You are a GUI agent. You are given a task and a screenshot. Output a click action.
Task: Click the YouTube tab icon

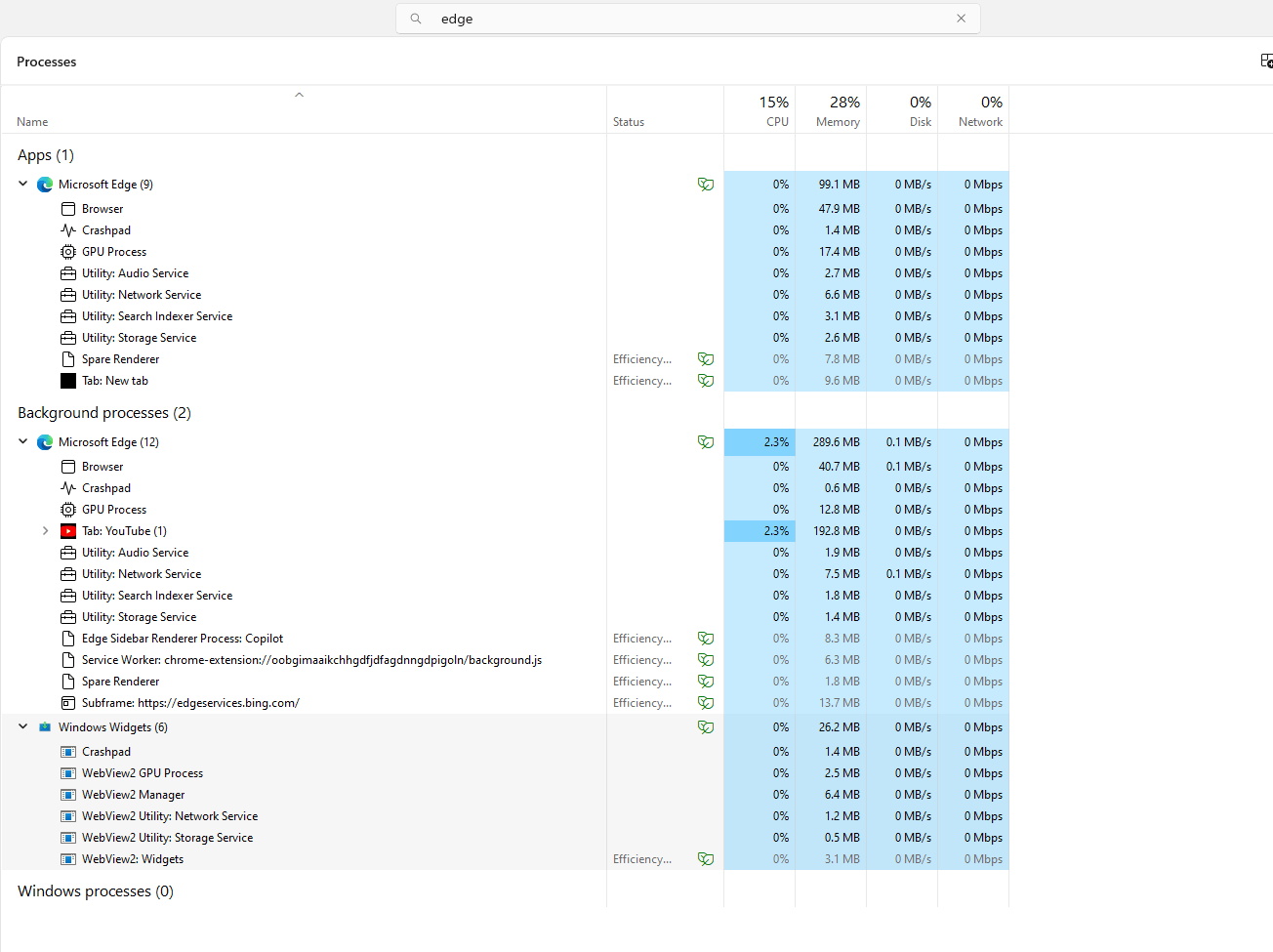[x=68, y=531]
